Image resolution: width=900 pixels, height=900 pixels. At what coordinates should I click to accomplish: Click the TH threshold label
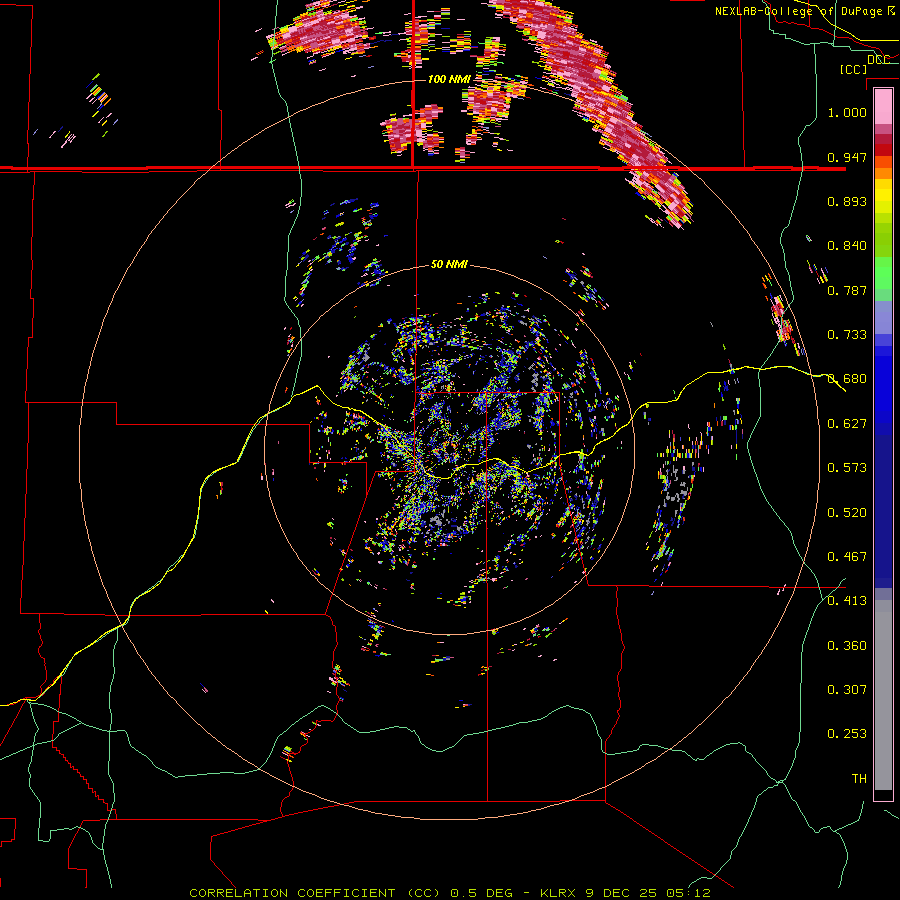[x=859, y=779]
